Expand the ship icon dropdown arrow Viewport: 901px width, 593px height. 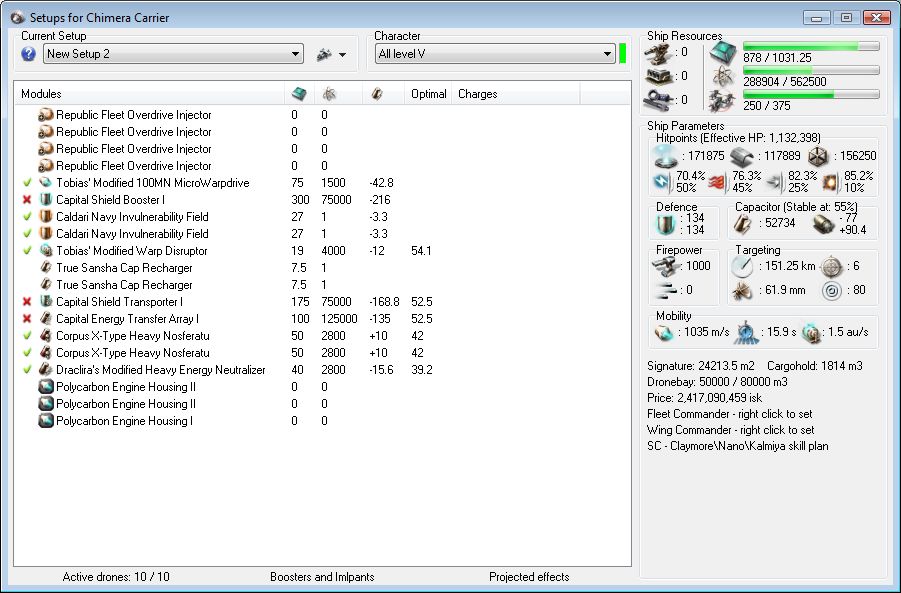[343, 55]
